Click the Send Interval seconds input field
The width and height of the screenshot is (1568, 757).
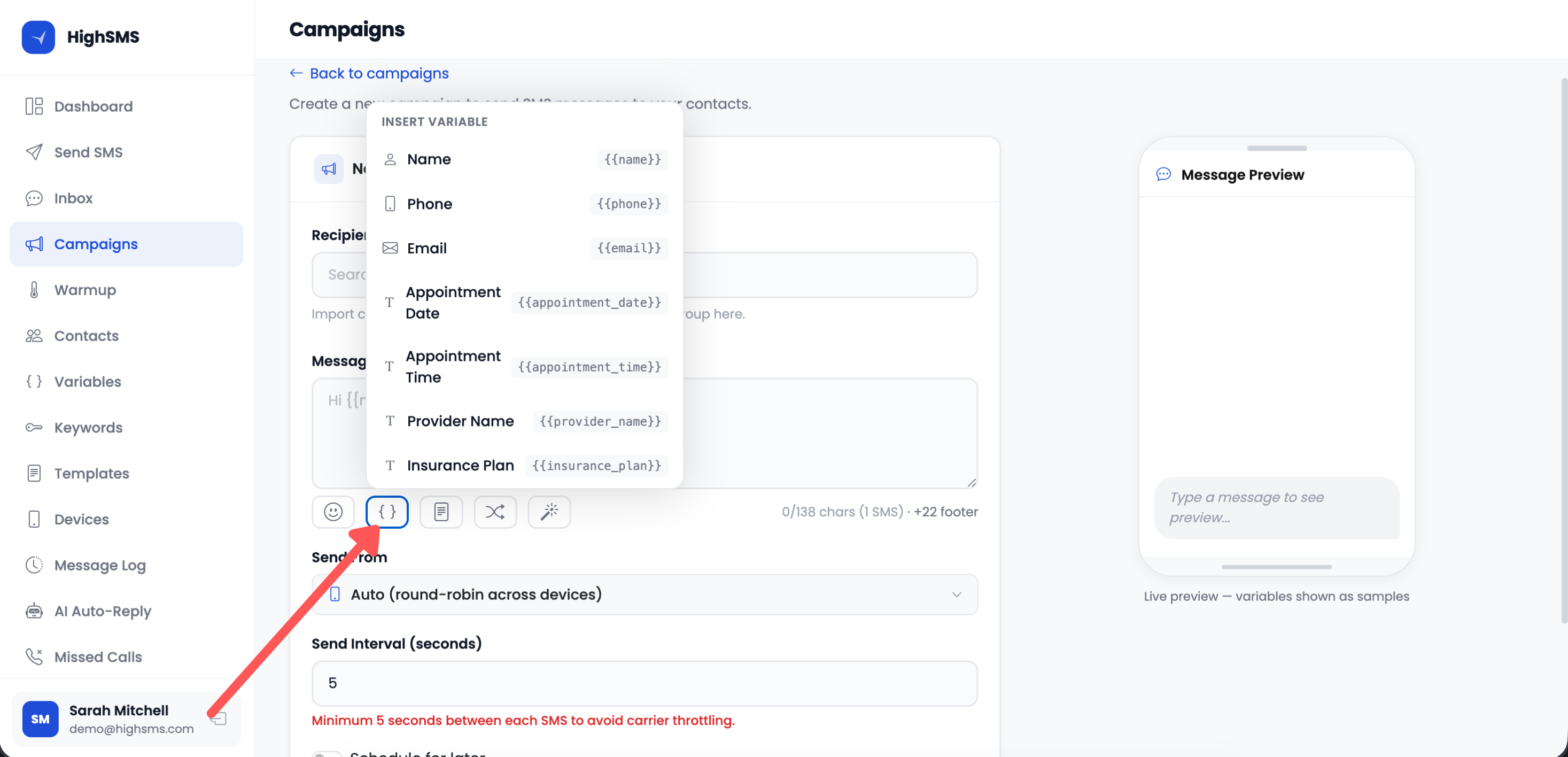tap(645, 683)
